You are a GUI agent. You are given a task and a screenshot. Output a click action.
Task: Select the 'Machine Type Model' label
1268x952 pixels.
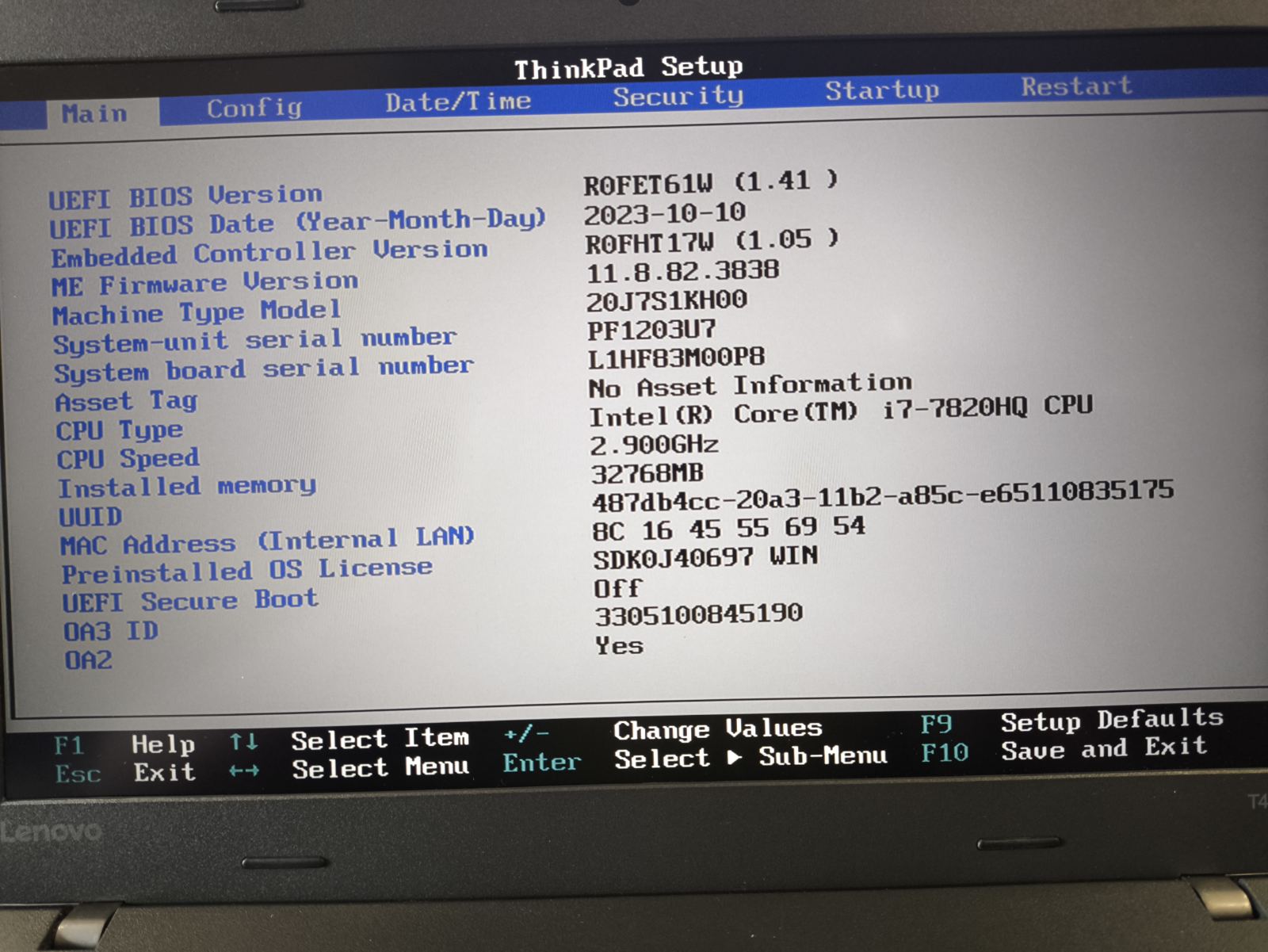coord(197,312)
